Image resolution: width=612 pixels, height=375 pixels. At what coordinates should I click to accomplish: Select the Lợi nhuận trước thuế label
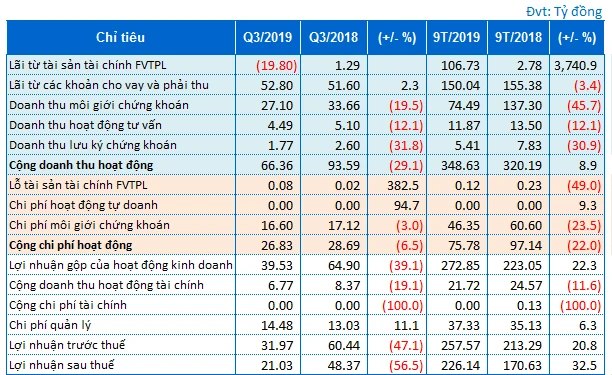click(67, 345)
